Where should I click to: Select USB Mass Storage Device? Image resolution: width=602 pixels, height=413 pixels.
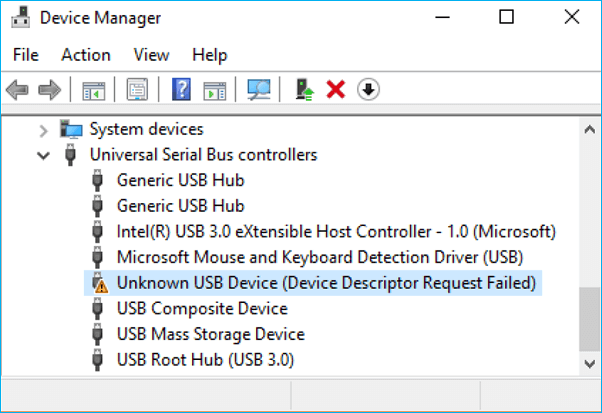click(x=210, y=334)
